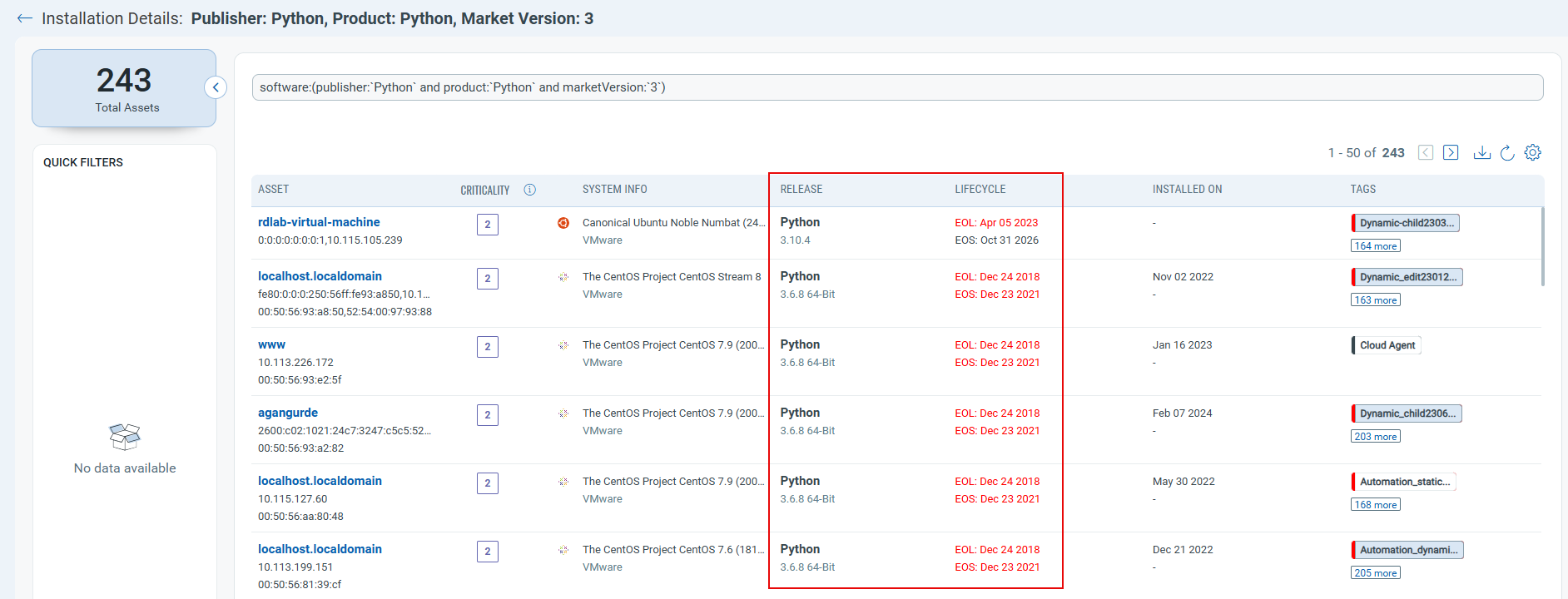Click the Ubuntu icon for rdlab-virtual-machine
This screenshot has width=1568, height=599.
(563, 223)
